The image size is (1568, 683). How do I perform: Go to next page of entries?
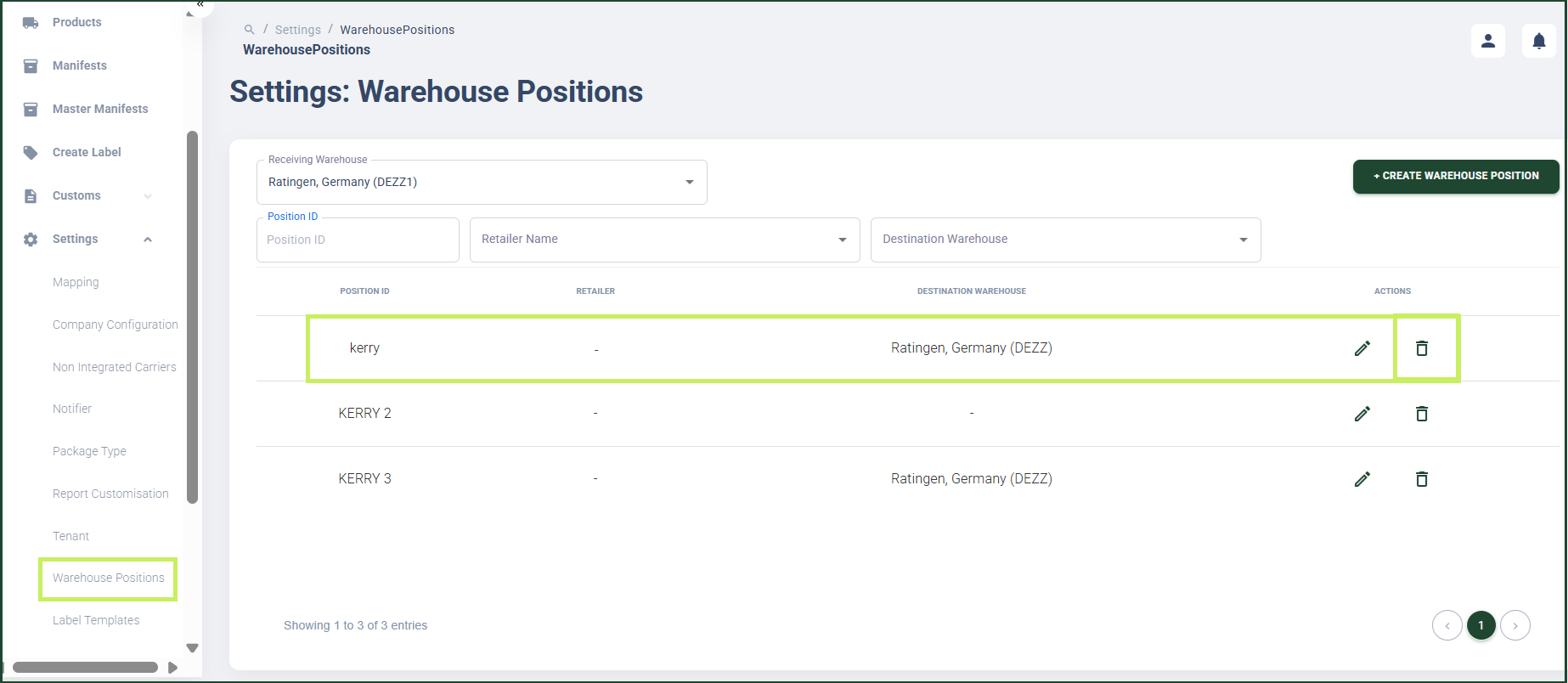point(1515,625)
